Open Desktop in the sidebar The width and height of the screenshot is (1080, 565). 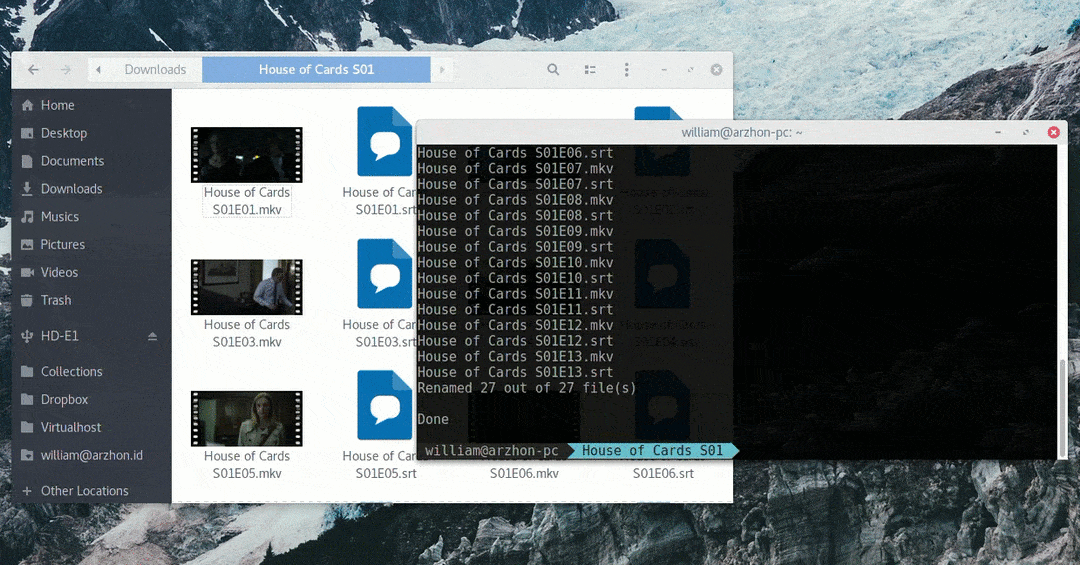coord(91,133)
